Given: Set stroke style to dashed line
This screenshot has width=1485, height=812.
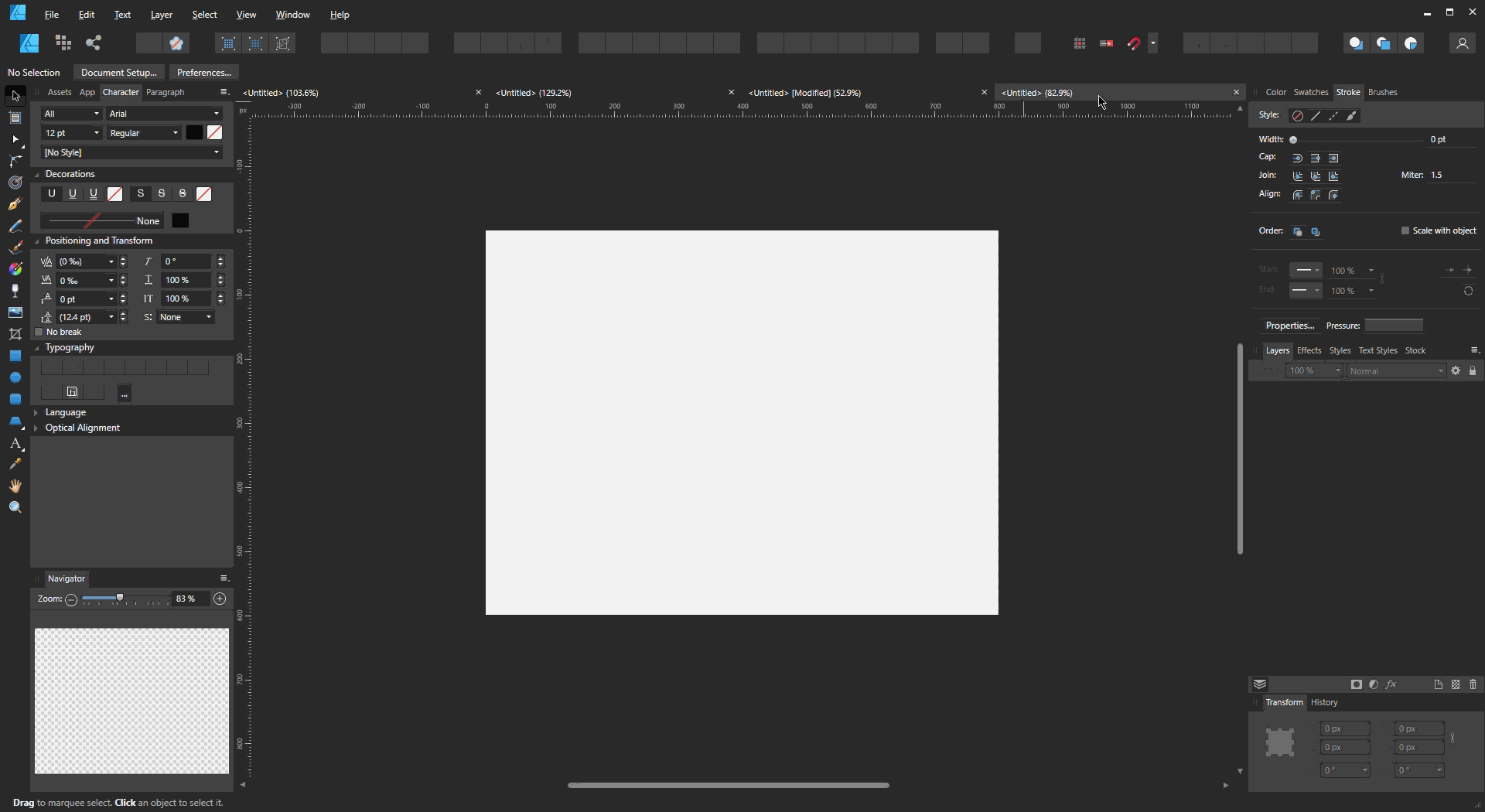Looking at the screenshot, I should [1333, 116].
